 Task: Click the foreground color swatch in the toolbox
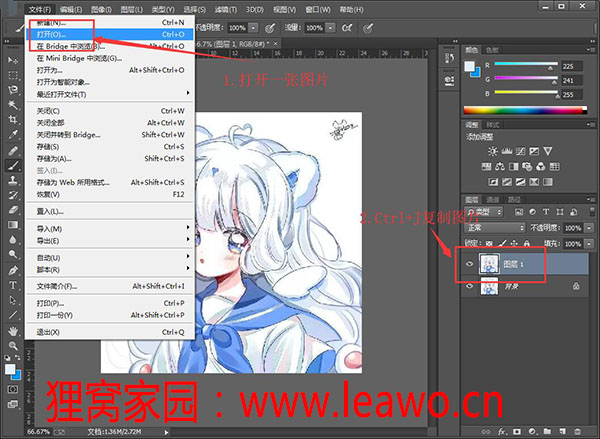click(x=10, y=369)
